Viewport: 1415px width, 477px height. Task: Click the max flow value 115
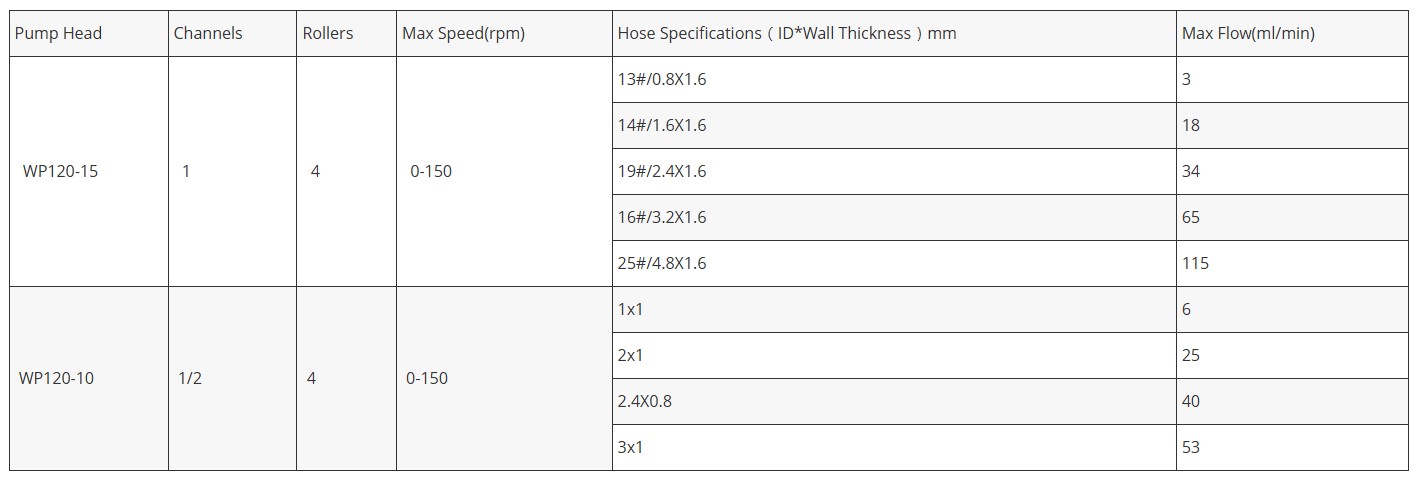click(x=1195, y=263)
